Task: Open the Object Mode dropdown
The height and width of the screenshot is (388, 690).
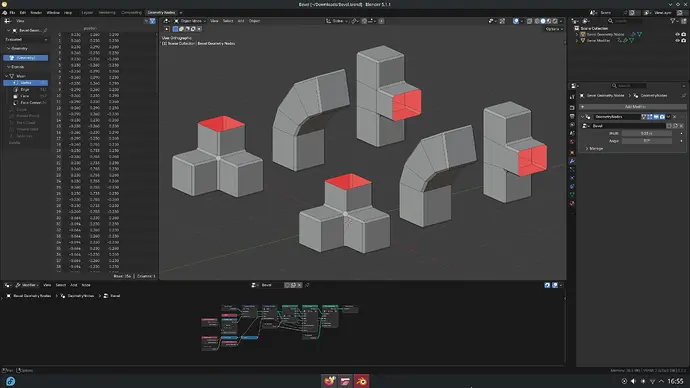Action: [190, 21]
